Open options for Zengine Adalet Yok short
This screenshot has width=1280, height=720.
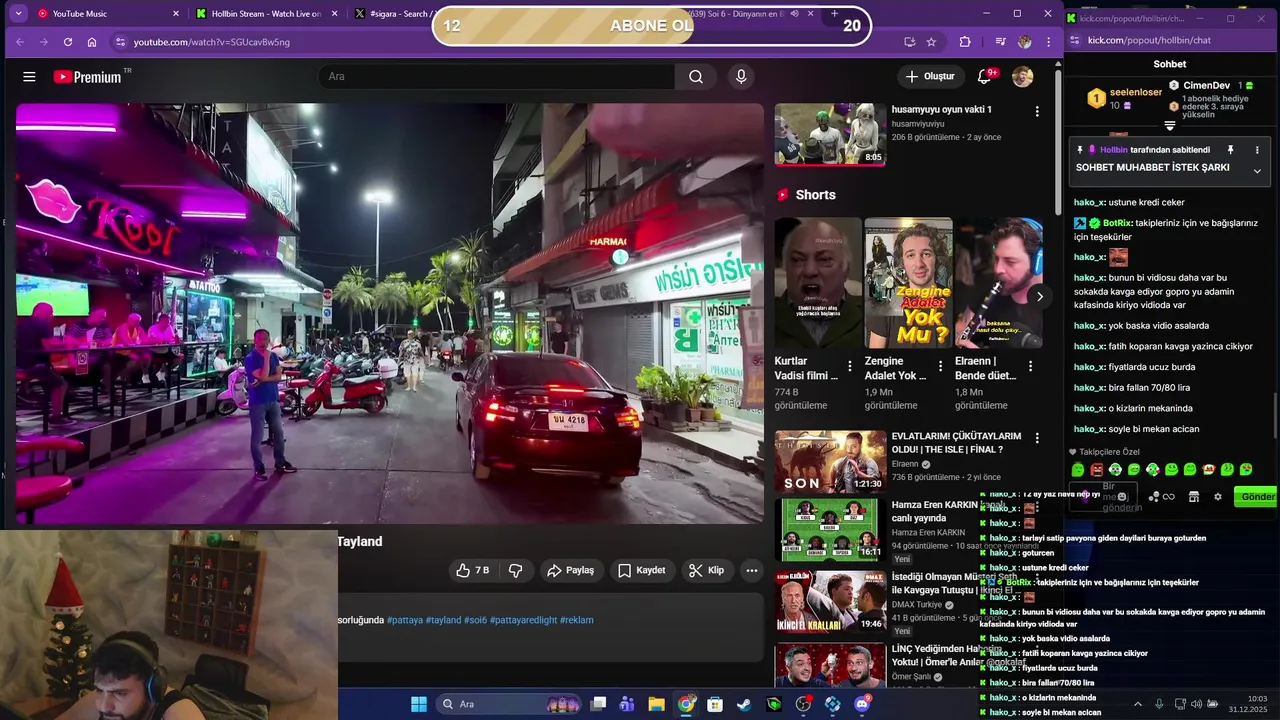click(940, 367)
